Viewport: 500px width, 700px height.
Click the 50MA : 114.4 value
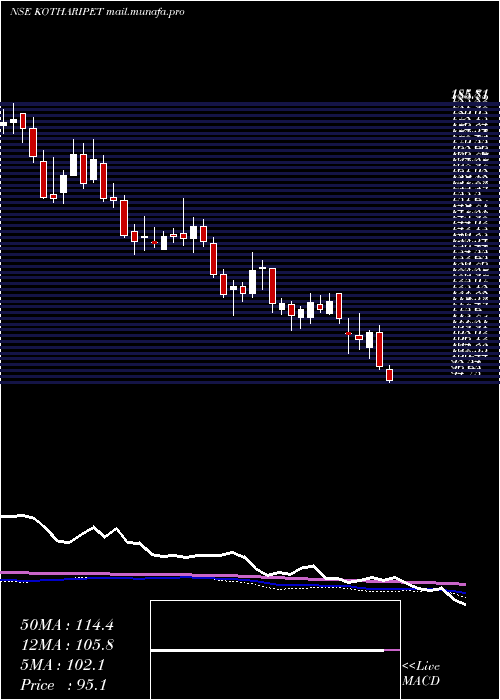(x=67, y=625)
